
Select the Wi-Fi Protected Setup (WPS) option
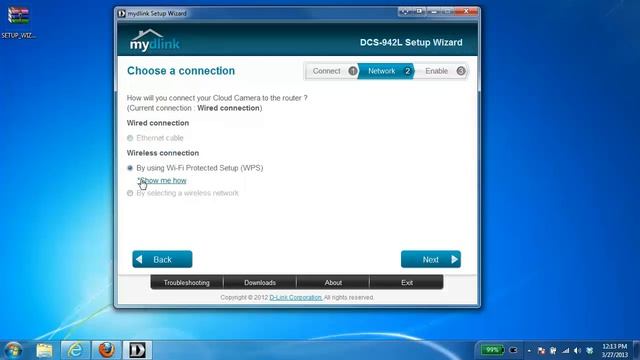[x=130, y=168]
